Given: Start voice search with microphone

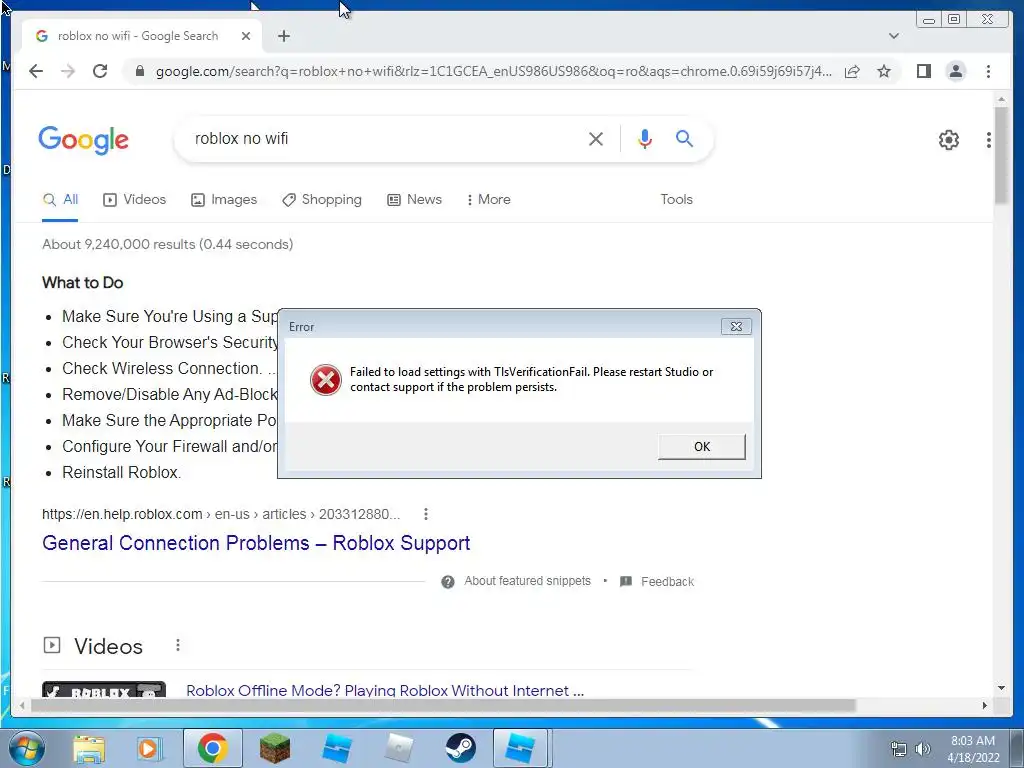Looking at the screenshot, I should 645,138.
